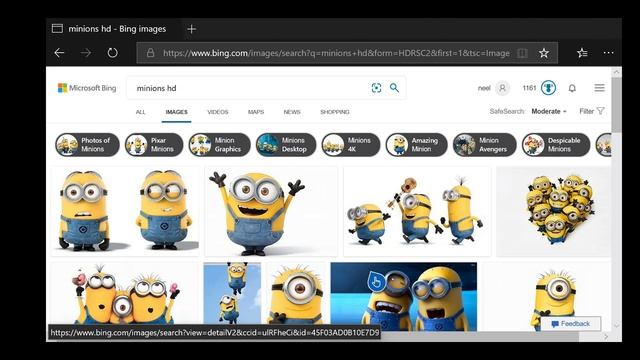Click the magnifier search icon
This screenshot has height=360, width=640.
[394, 88]
